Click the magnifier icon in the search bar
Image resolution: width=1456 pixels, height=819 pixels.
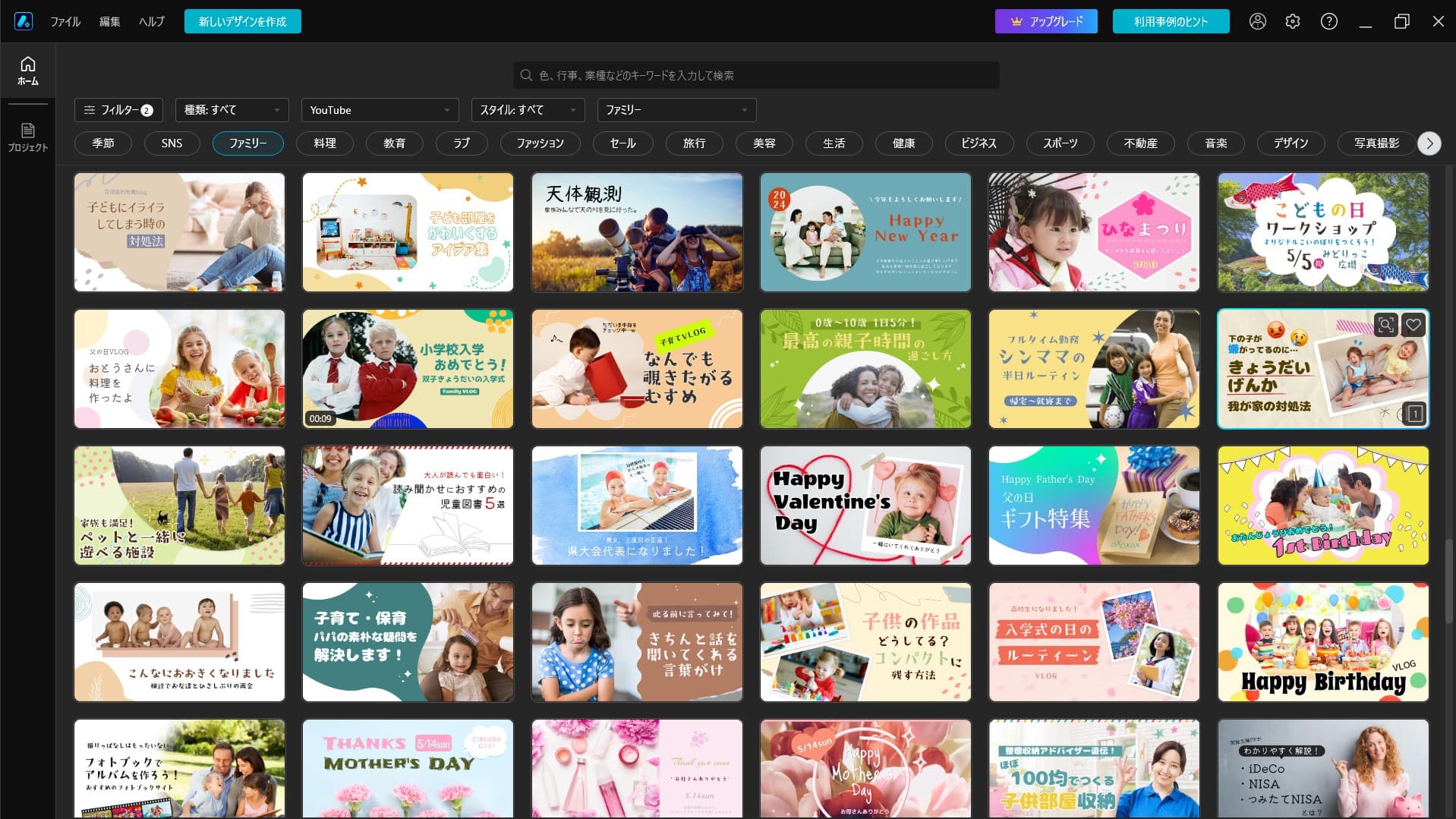526,75
